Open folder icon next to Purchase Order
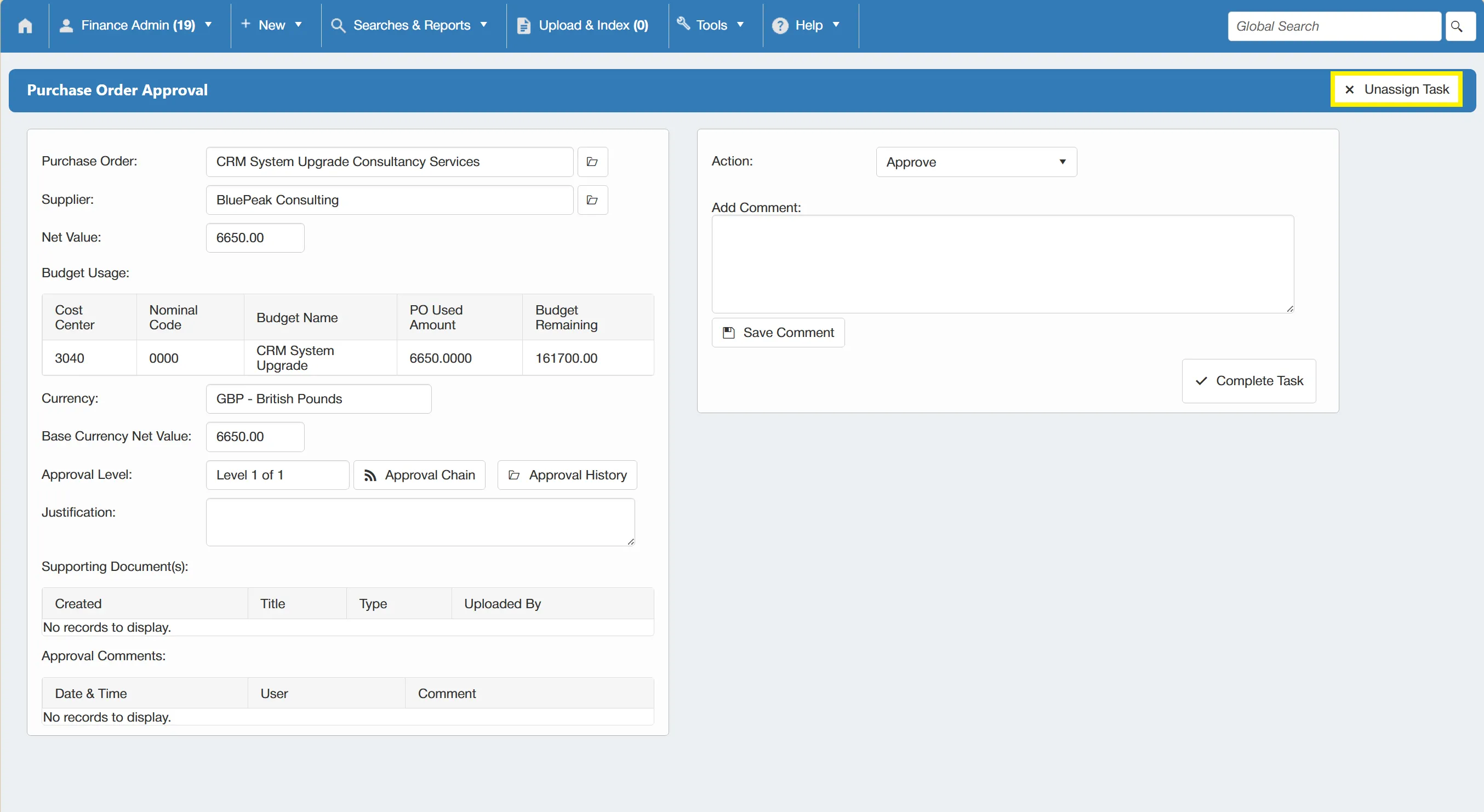Screen dimensions: 1484x812 pos(592,162)
